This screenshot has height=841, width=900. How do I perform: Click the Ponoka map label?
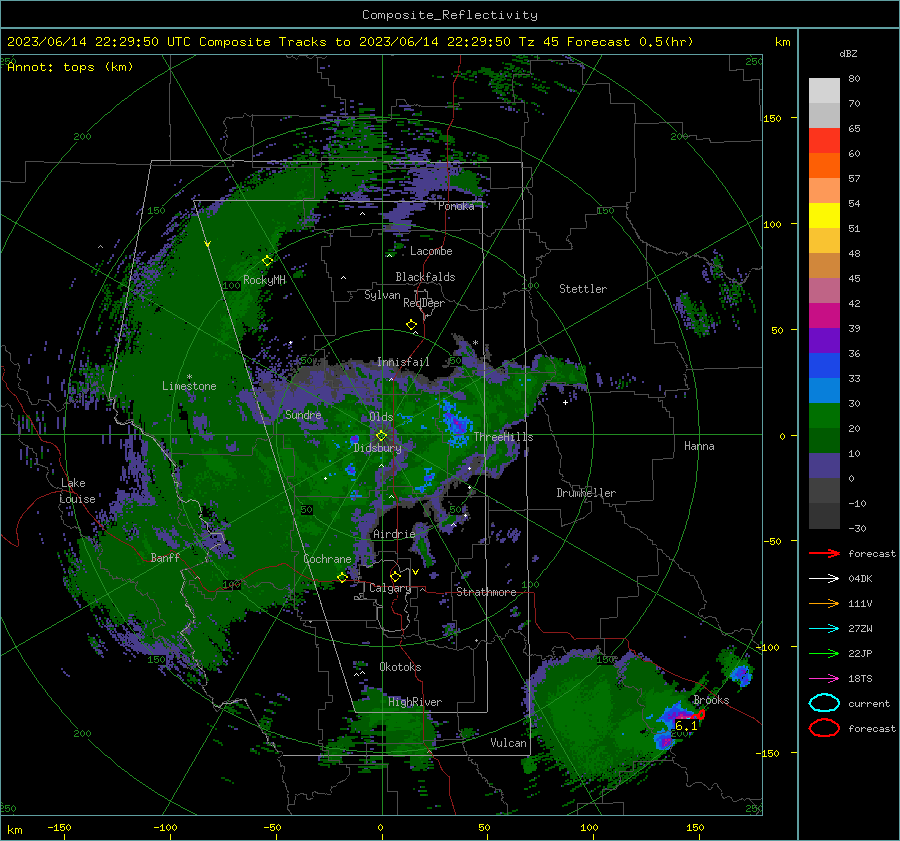pos(456,206)
